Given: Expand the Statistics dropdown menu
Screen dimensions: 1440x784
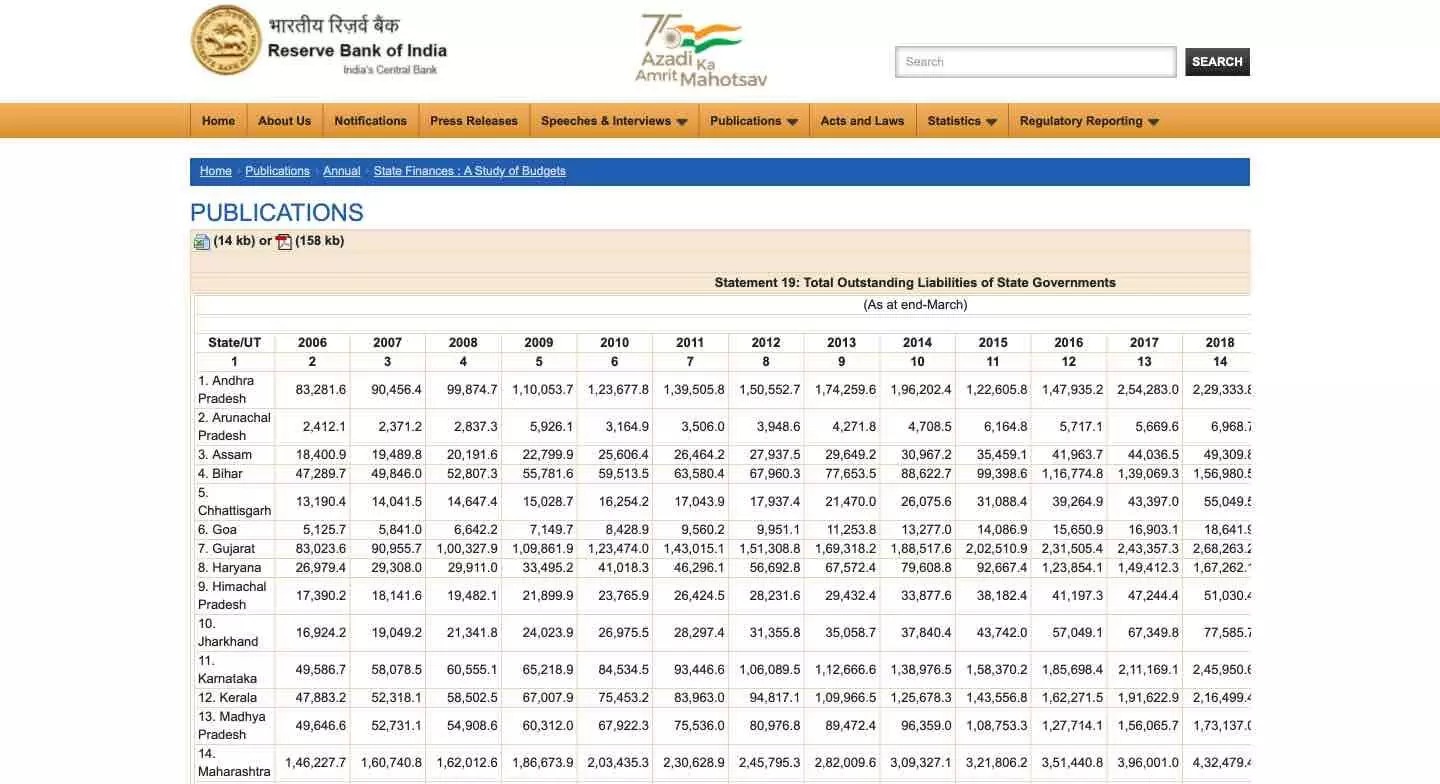Looking at the screenshot, I should (961, 121).
